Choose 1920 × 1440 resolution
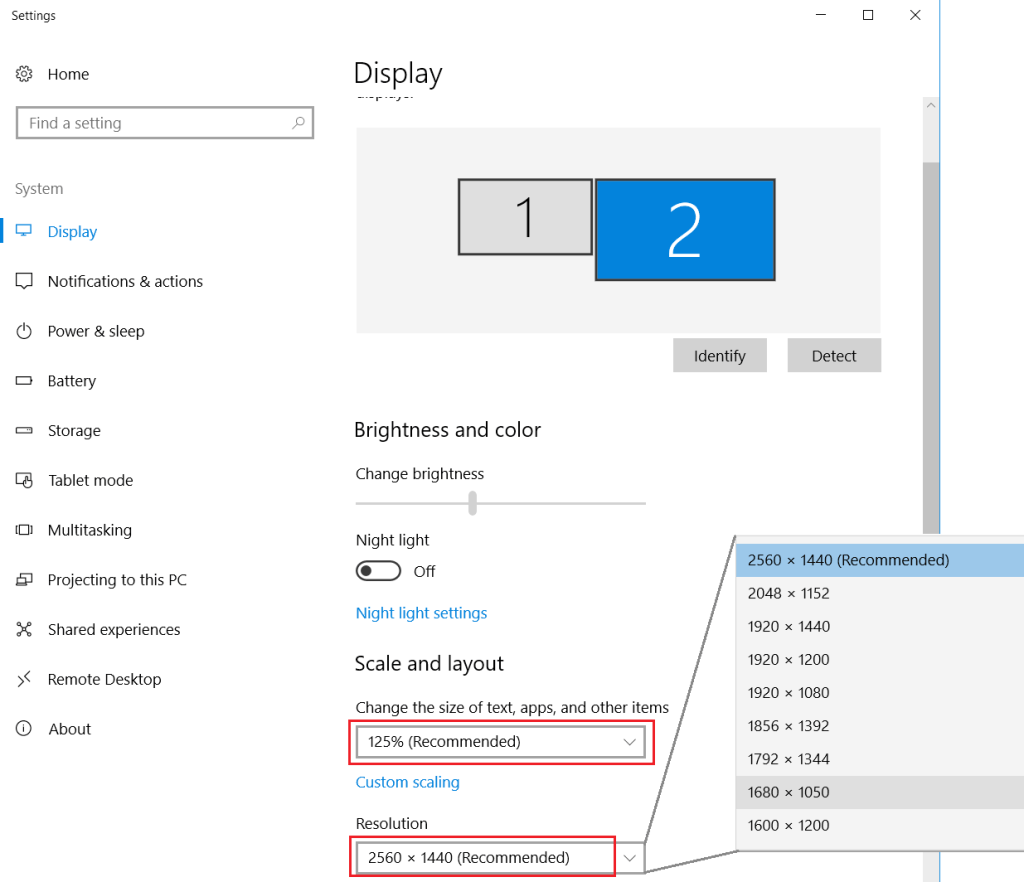 coord(880,627)
